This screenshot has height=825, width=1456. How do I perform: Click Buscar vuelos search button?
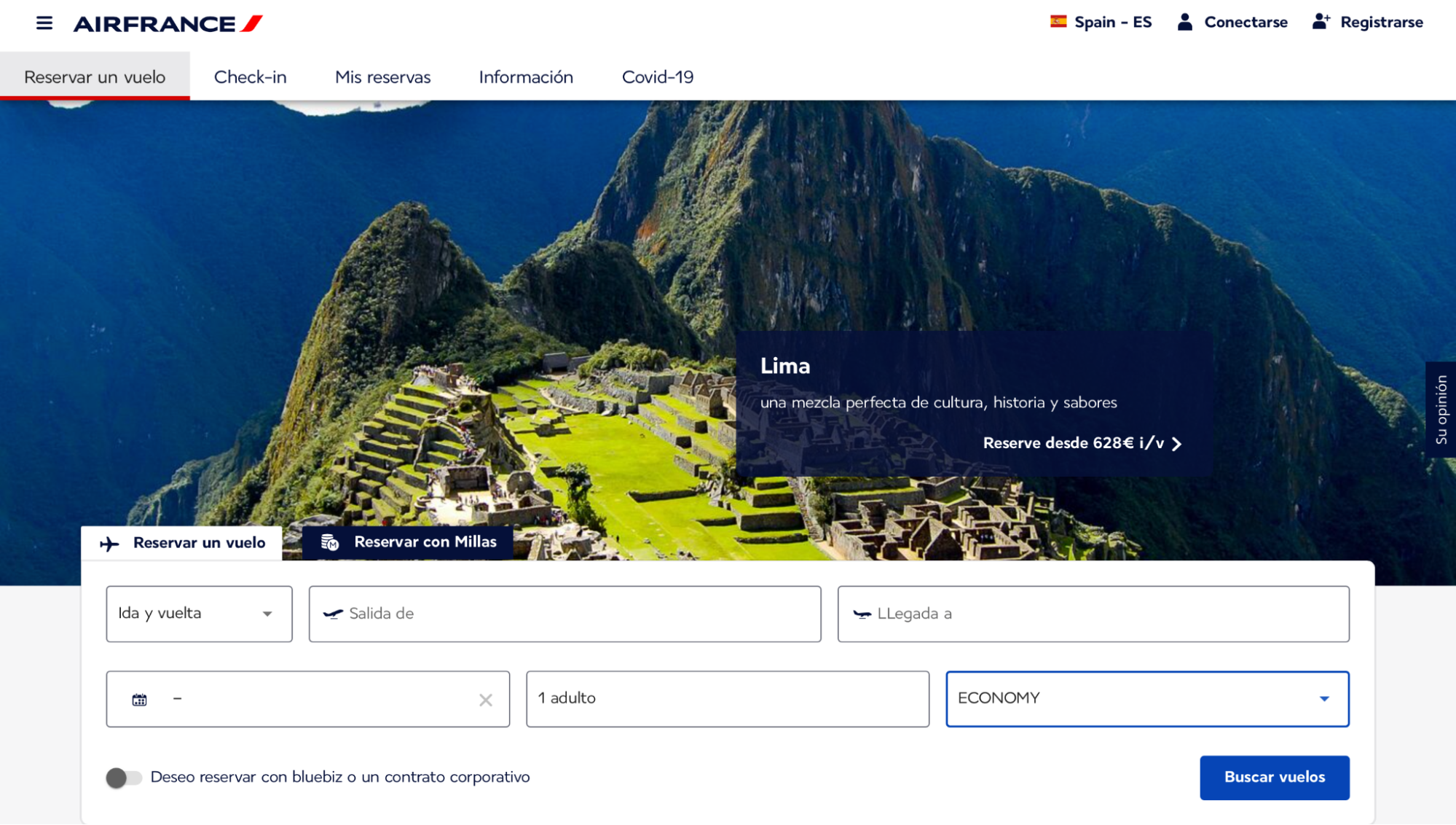pos(1274,776)
